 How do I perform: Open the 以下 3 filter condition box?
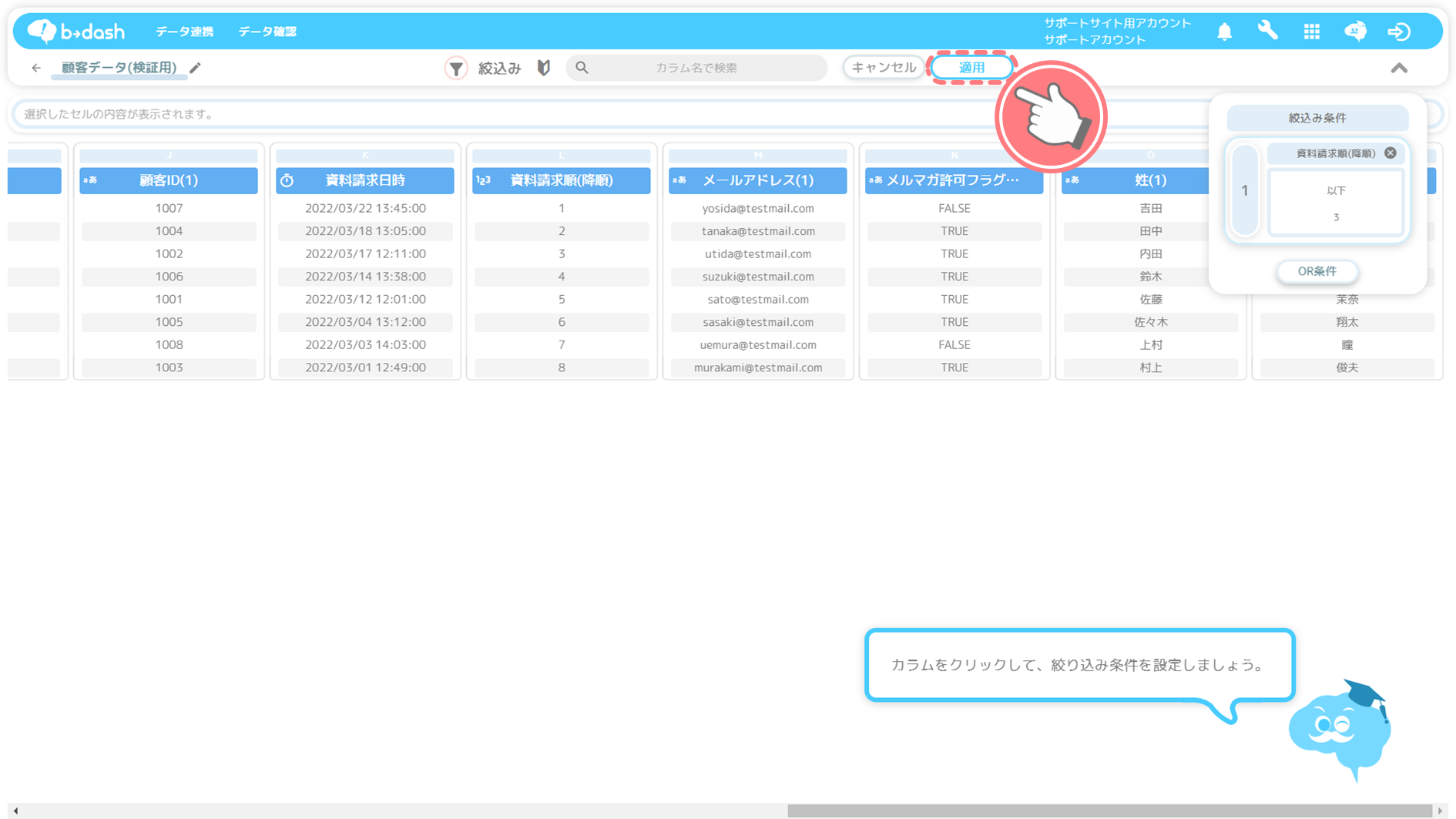tap(1336, 203)
